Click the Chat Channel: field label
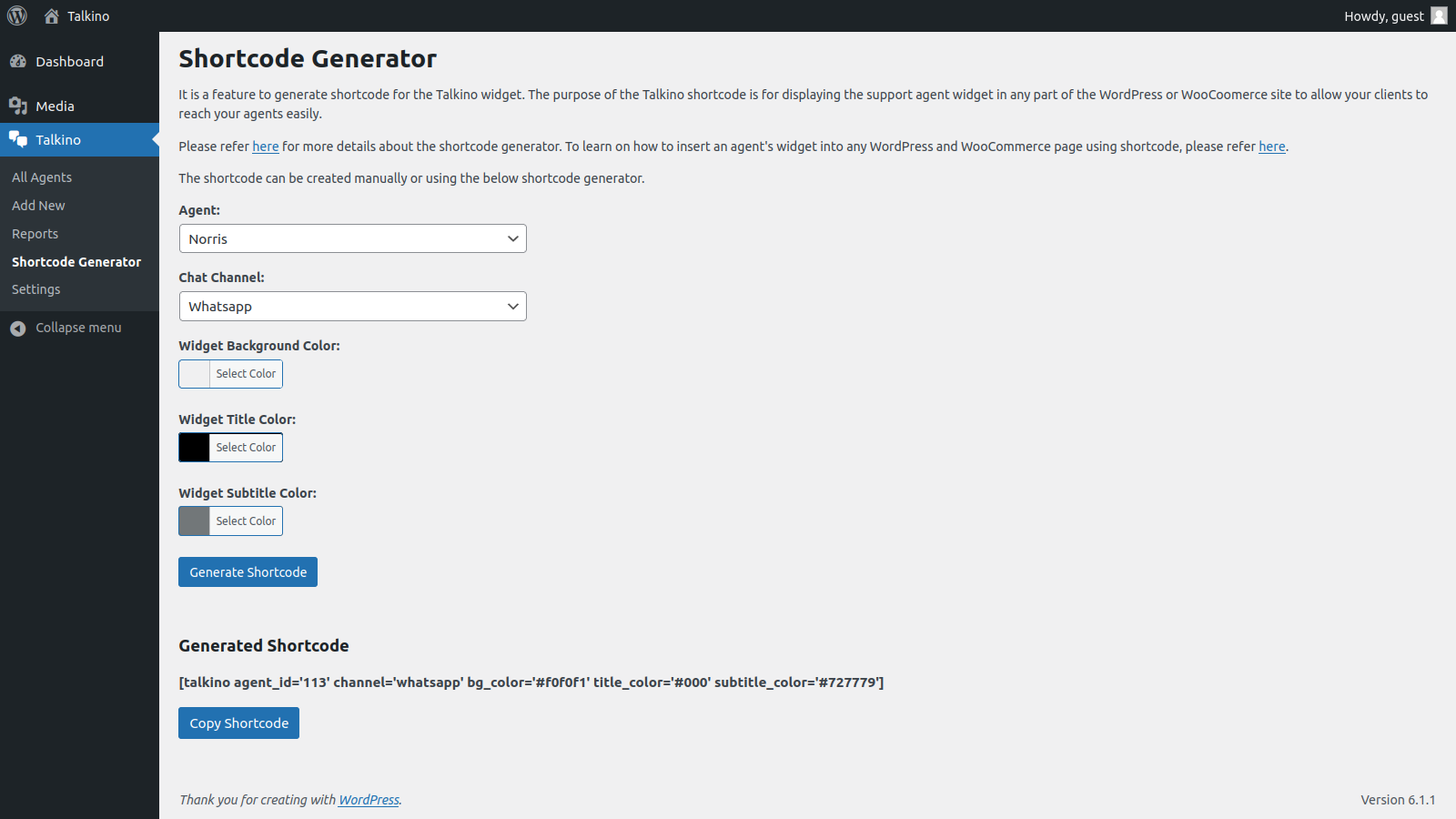Image resolution: width=1456 pixels, height=819 pixels. tap(221, 278)
